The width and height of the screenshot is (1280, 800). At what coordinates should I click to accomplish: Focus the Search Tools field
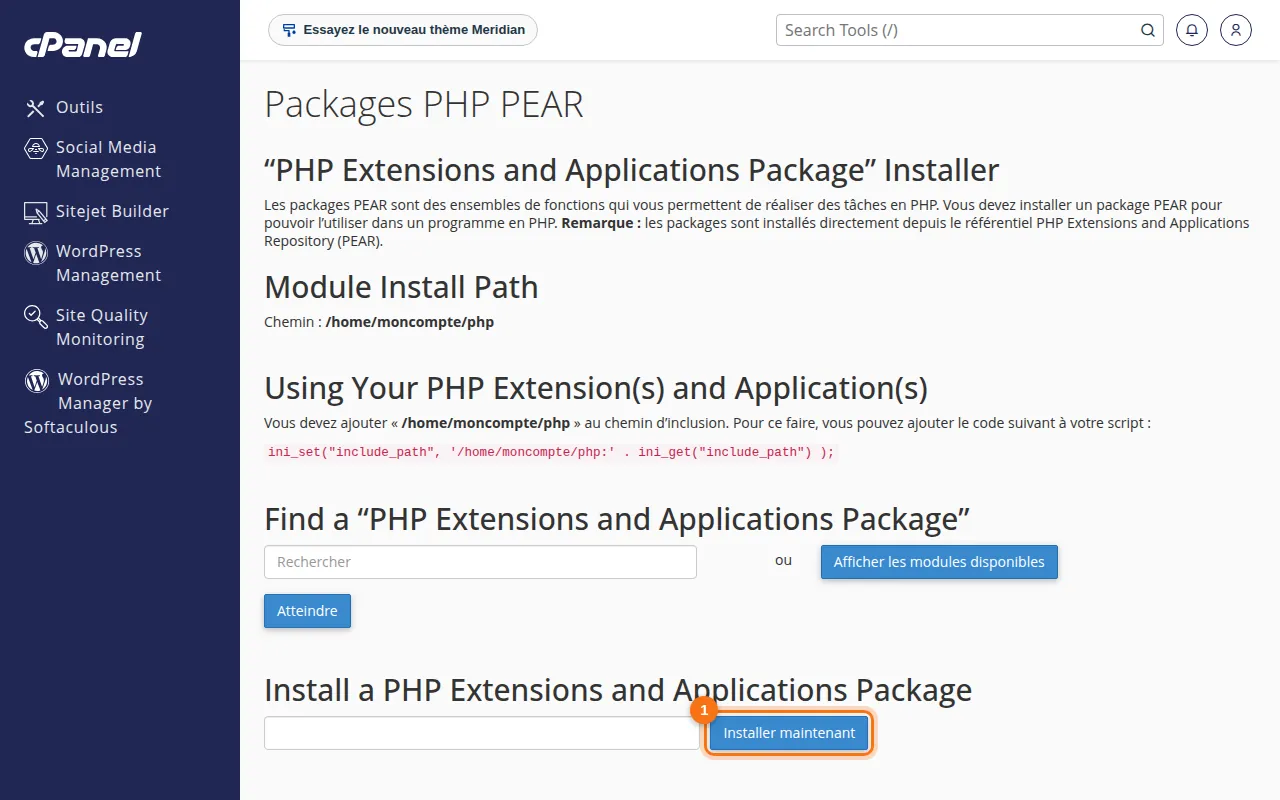[970, 30]
